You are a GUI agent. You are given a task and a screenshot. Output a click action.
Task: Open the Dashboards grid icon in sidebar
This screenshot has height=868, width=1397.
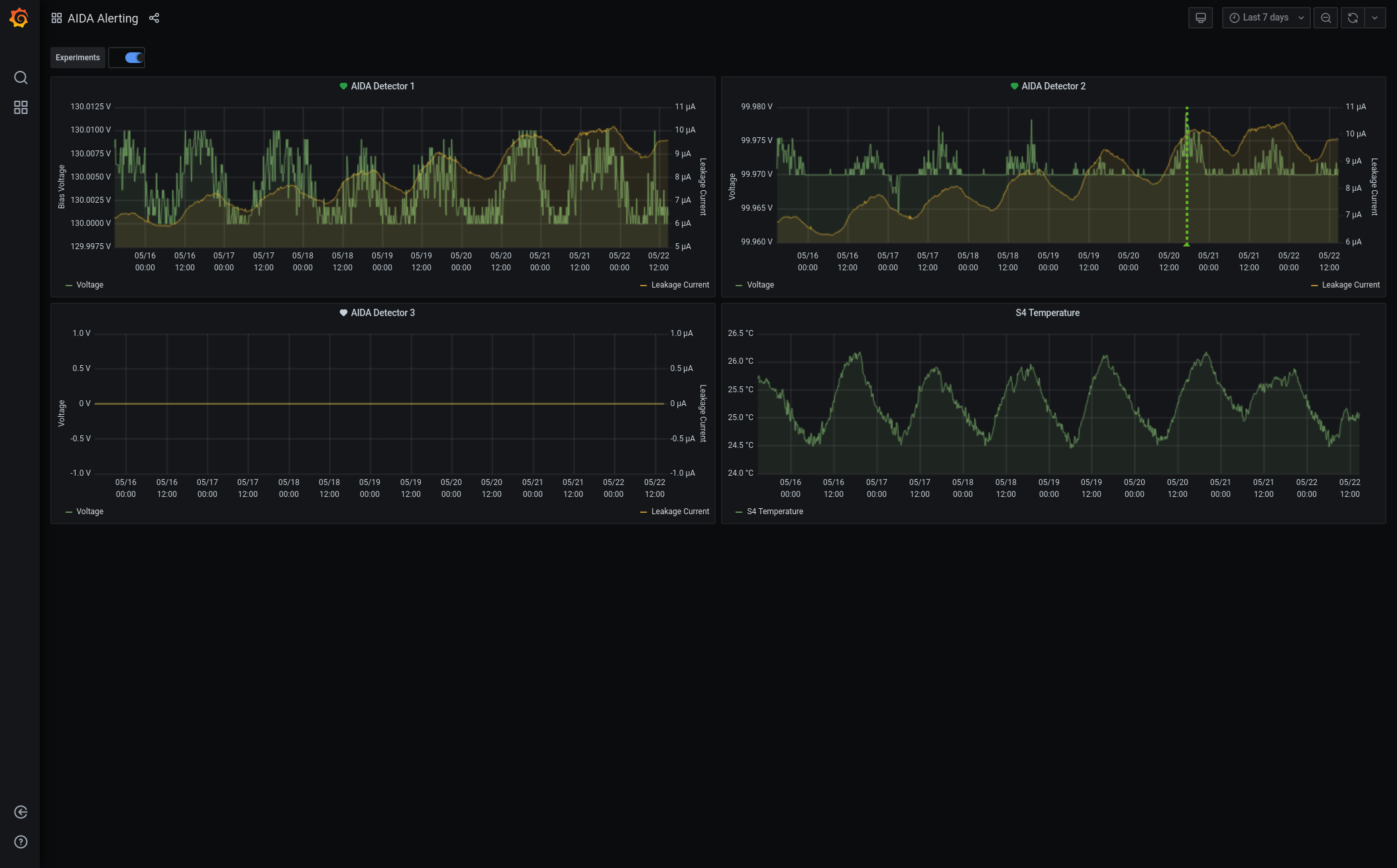pos(21,107)
